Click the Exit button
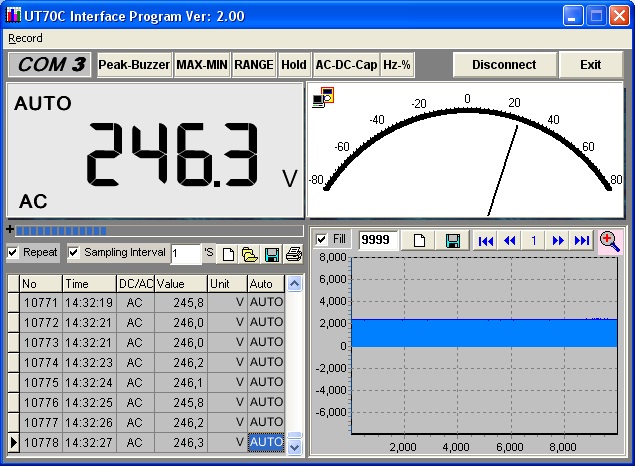 (x=591, y=64)
